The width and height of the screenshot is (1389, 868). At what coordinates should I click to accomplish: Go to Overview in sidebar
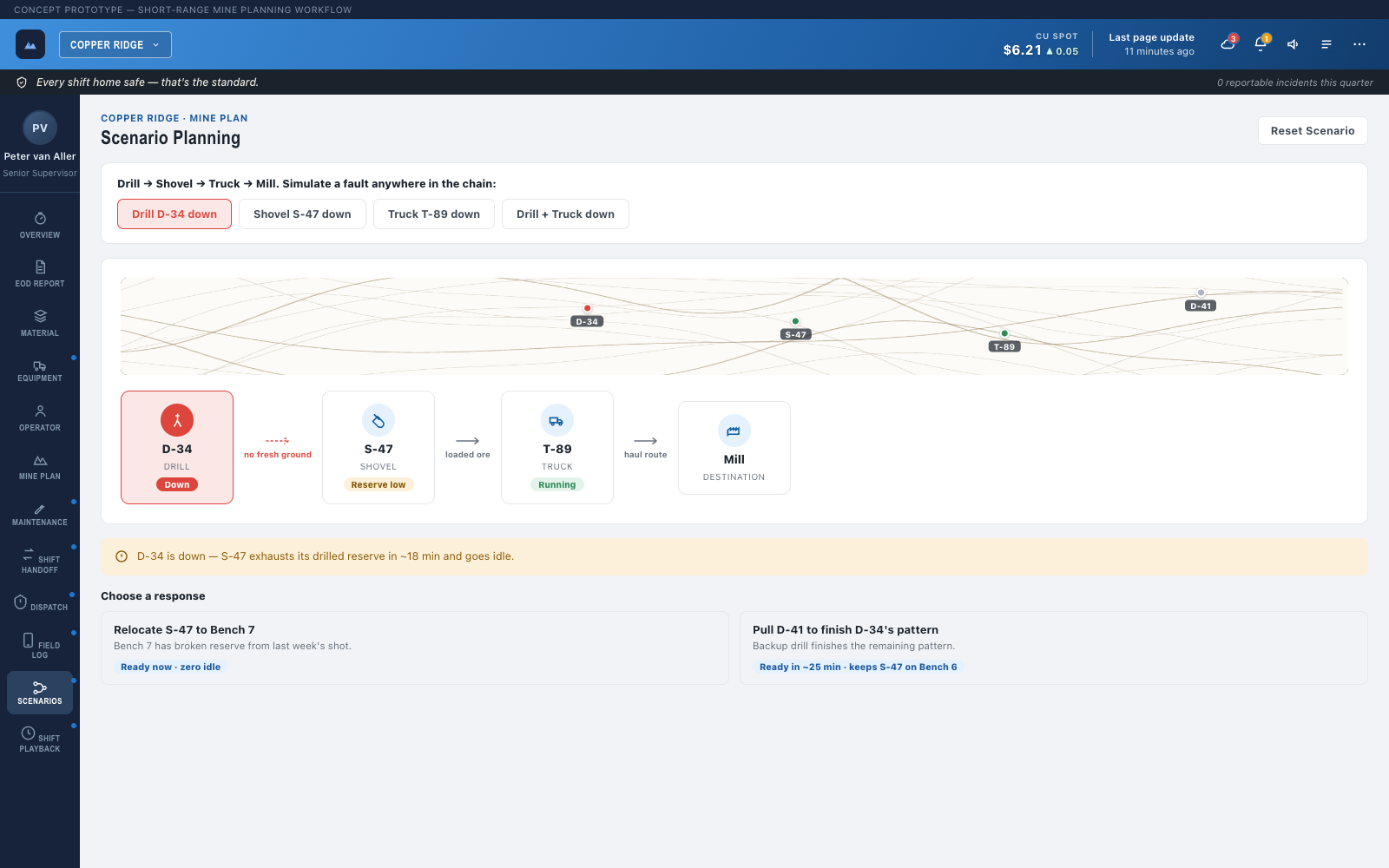click(40, 225)
